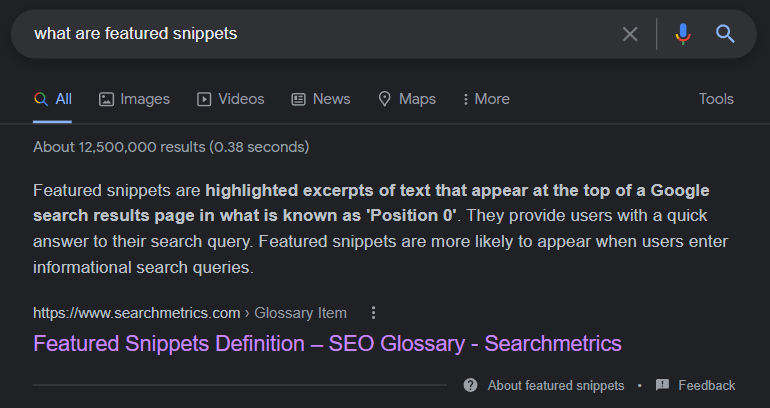Switch to the Videos results tab
The width and height of the screenshot is (770, 408).
(x=230, y=99)
